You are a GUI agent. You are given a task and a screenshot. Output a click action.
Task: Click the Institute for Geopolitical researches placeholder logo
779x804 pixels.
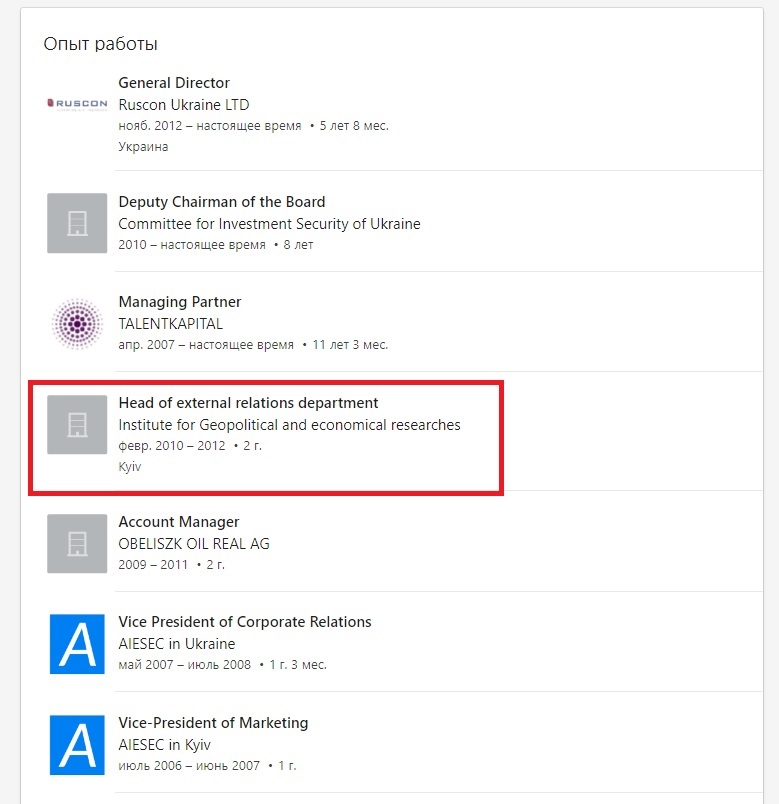pos(77,424)
